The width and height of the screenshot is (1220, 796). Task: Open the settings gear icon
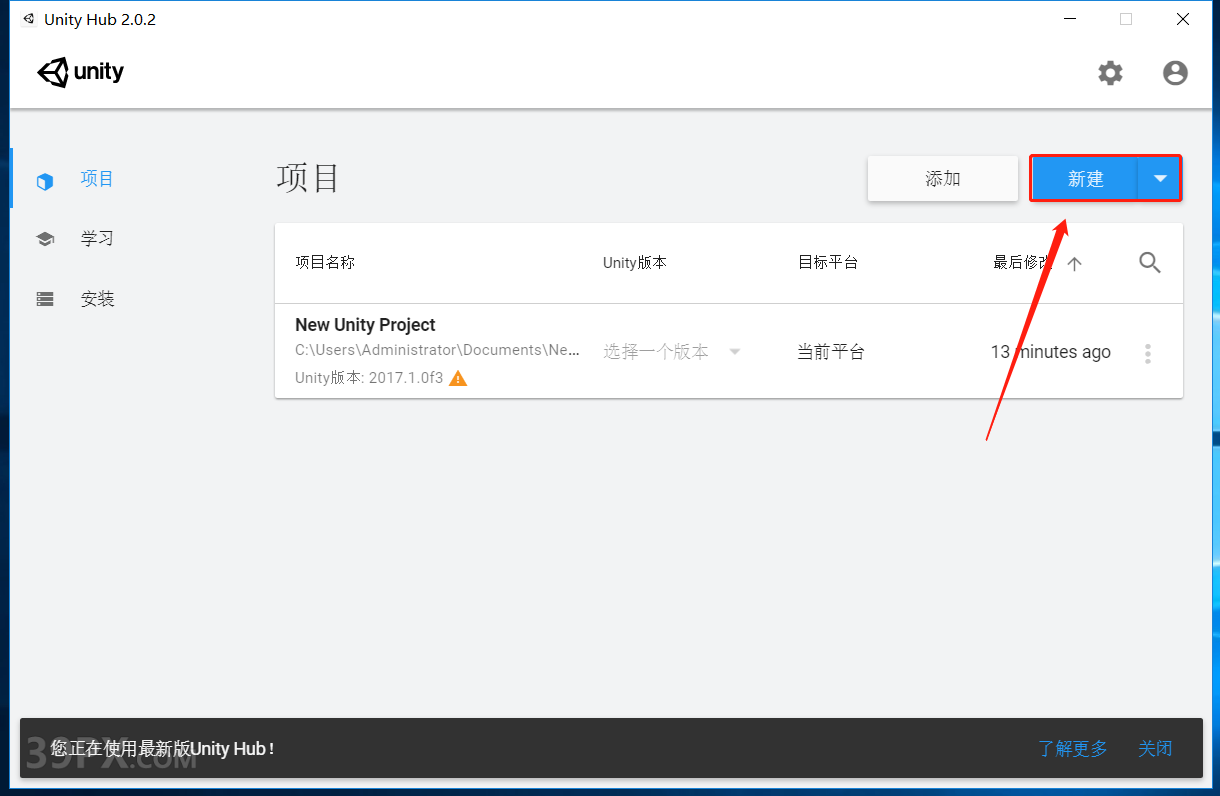tap(1110, 73)
